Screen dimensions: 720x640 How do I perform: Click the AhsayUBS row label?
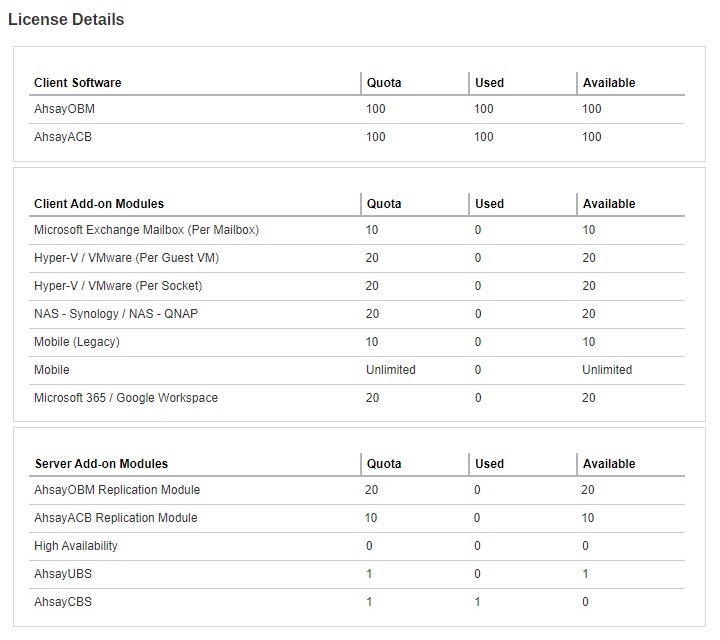pos(63,574)
